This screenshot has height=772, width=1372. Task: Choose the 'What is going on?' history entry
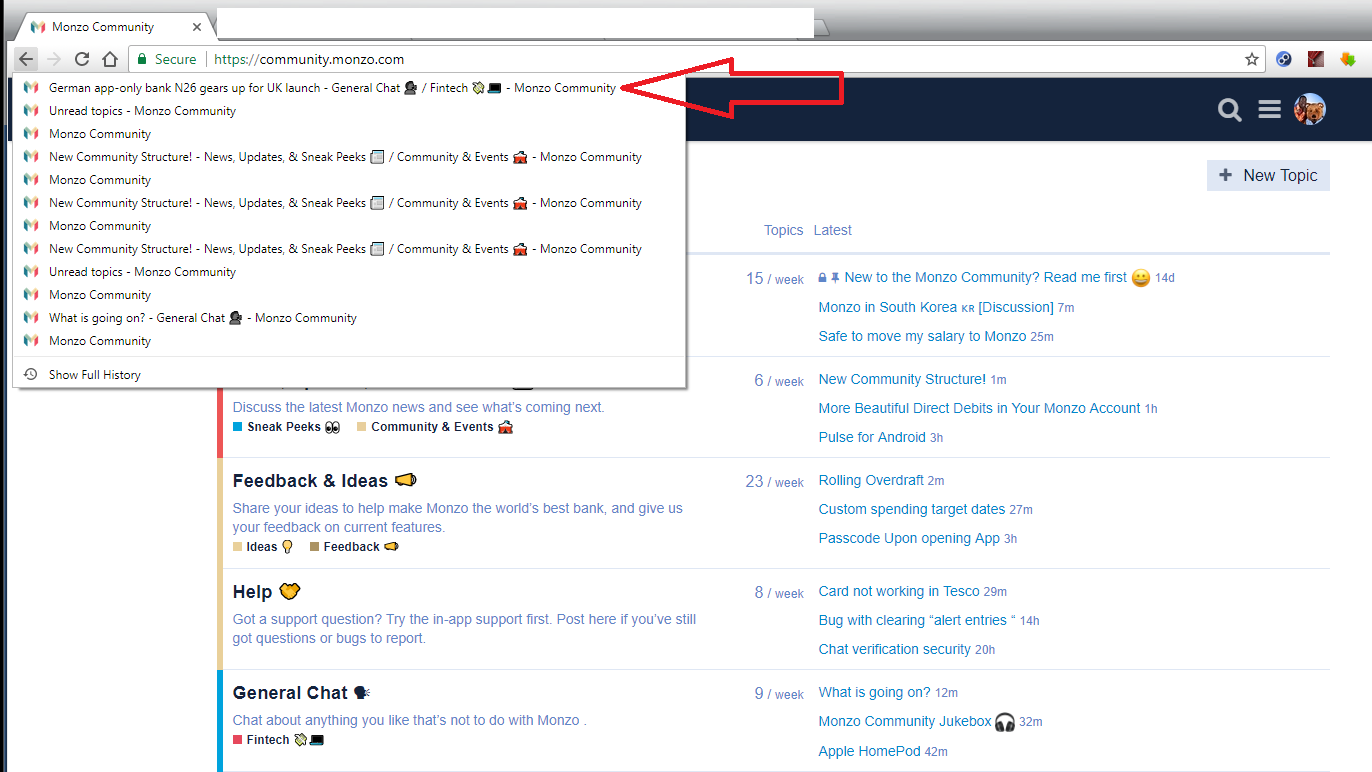pos(202,318)
